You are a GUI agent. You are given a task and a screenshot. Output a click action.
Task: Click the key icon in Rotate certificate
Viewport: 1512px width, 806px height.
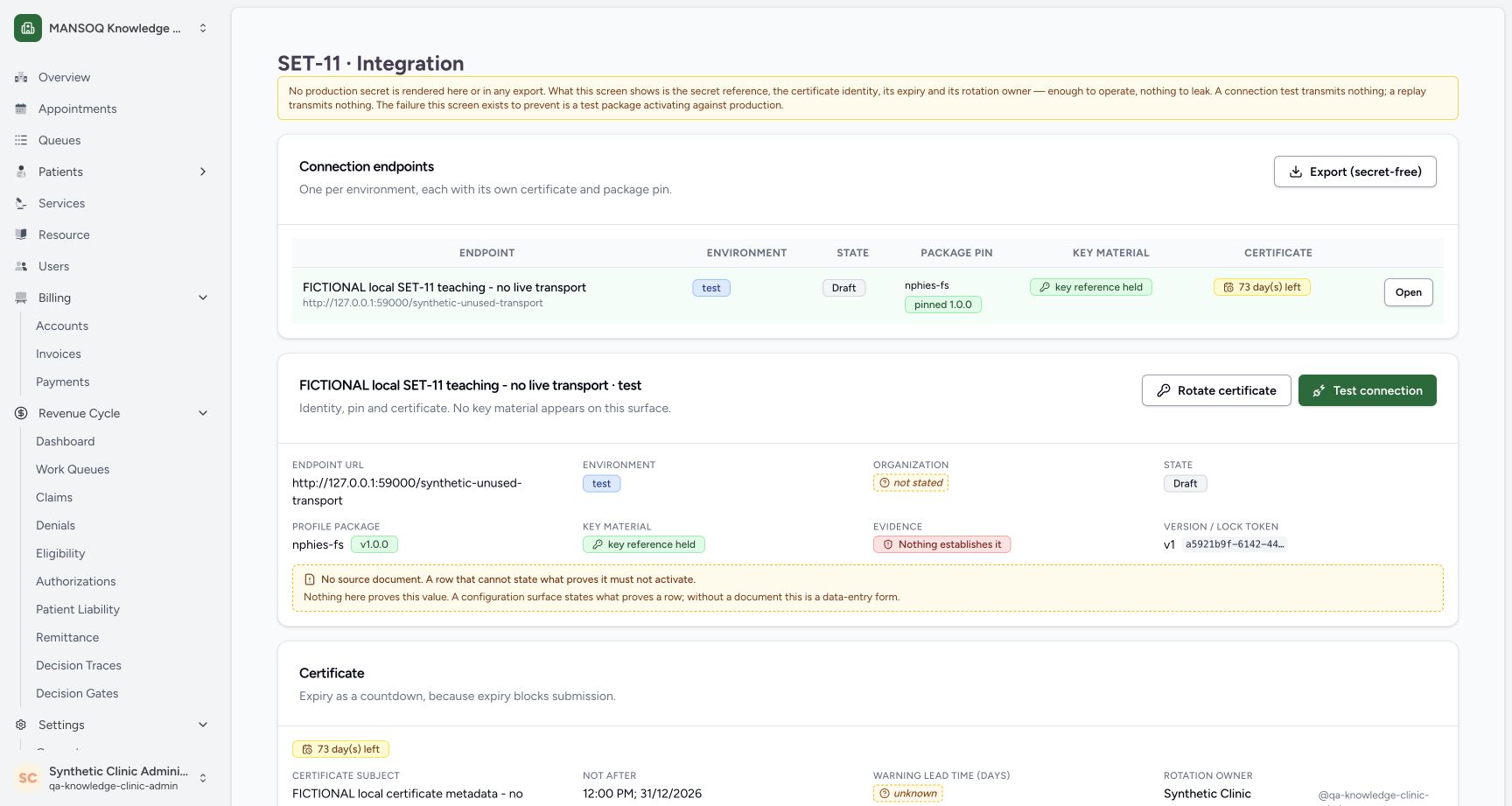(1164, 390)
